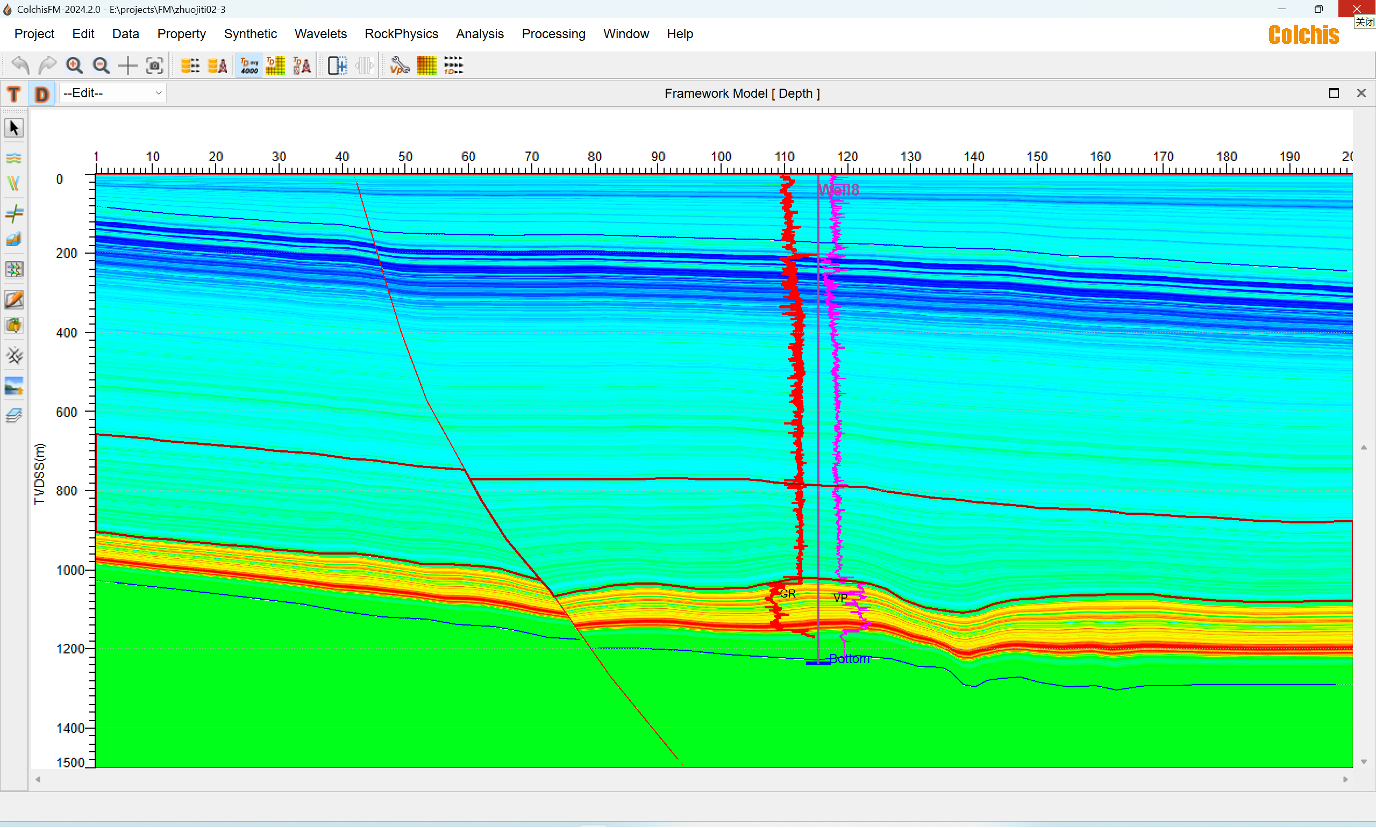This screenshot has height=828, width=1376.
Task: Open the Property menu
Action: pyautogui.click(x=181, y=34)
